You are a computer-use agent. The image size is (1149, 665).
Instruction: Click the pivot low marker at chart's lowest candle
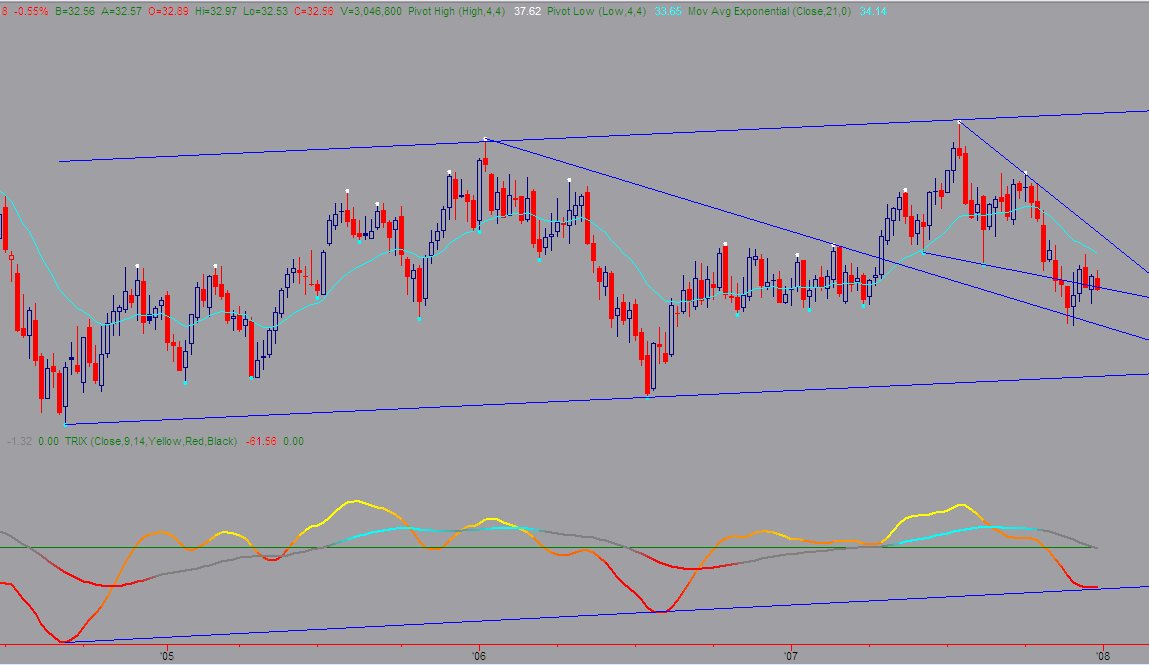(65, 424)
